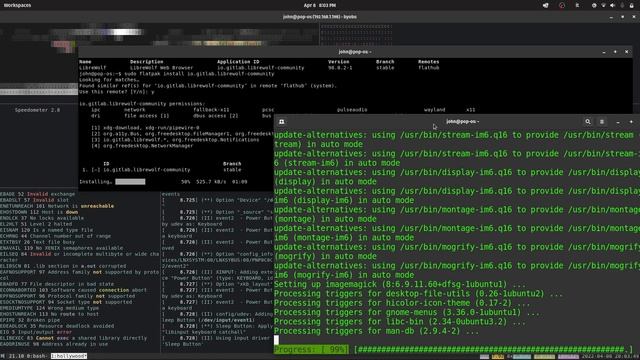Minimize the front john@pop-os terminal window
640x360 pixels.
(618, 122)
